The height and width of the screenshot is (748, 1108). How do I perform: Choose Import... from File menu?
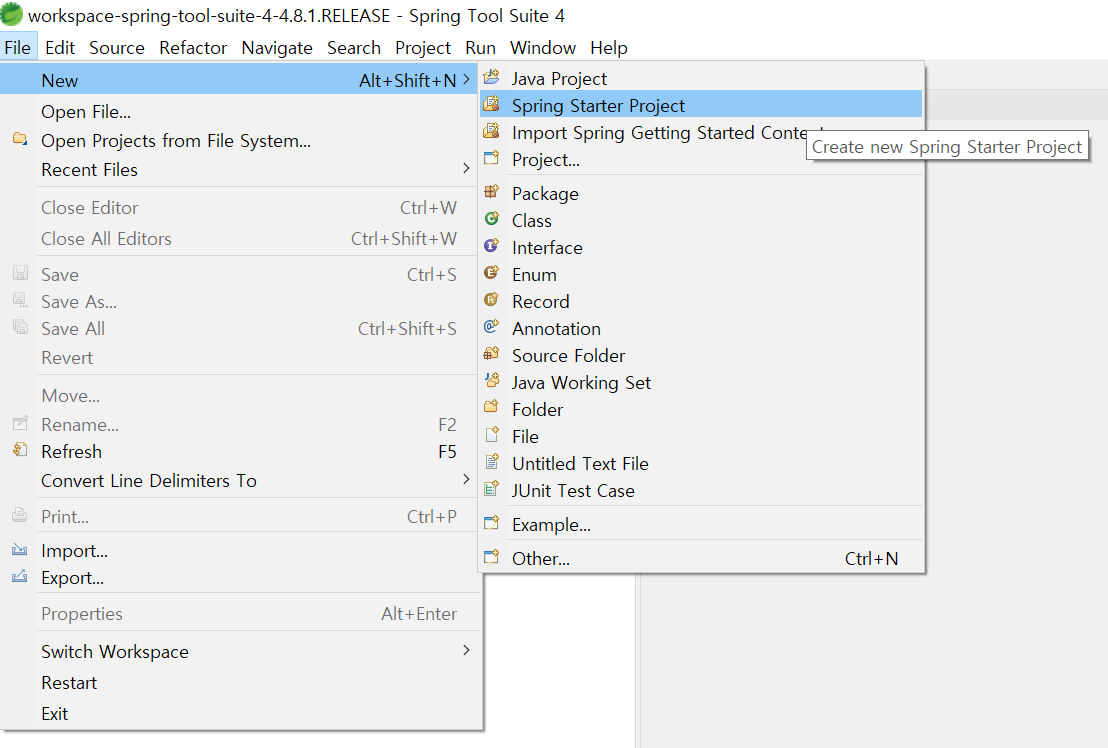[x=240, y=550]
